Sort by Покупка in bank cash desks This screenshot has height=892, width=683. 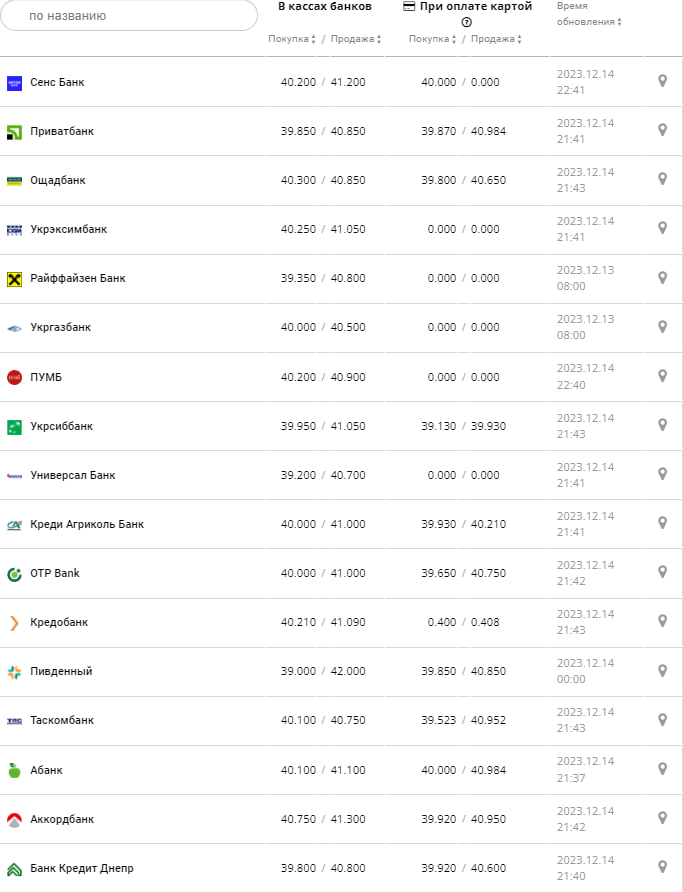pos(292,39)
